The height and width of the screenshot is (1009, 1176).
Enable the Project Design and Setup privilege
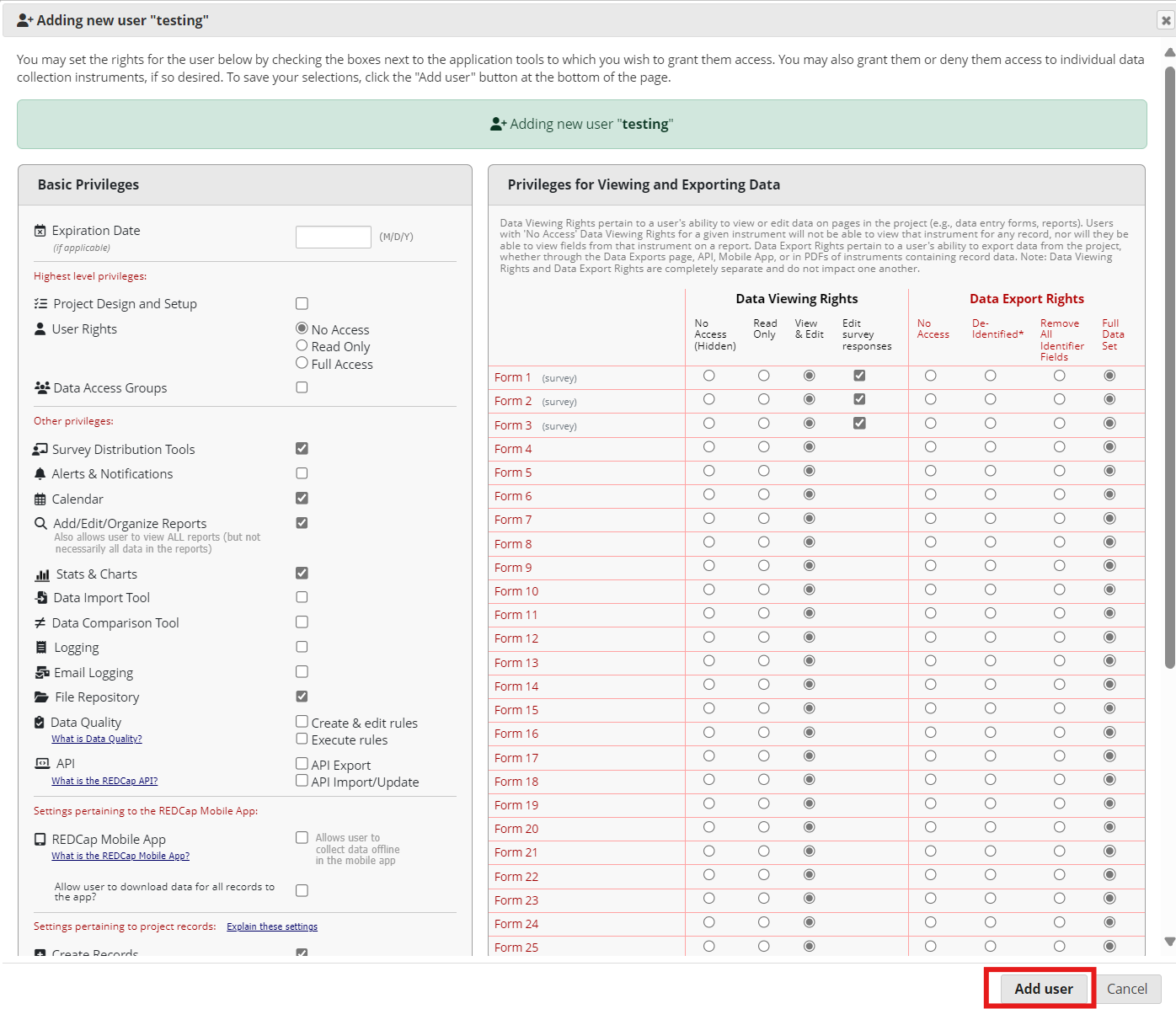(302, 303)
